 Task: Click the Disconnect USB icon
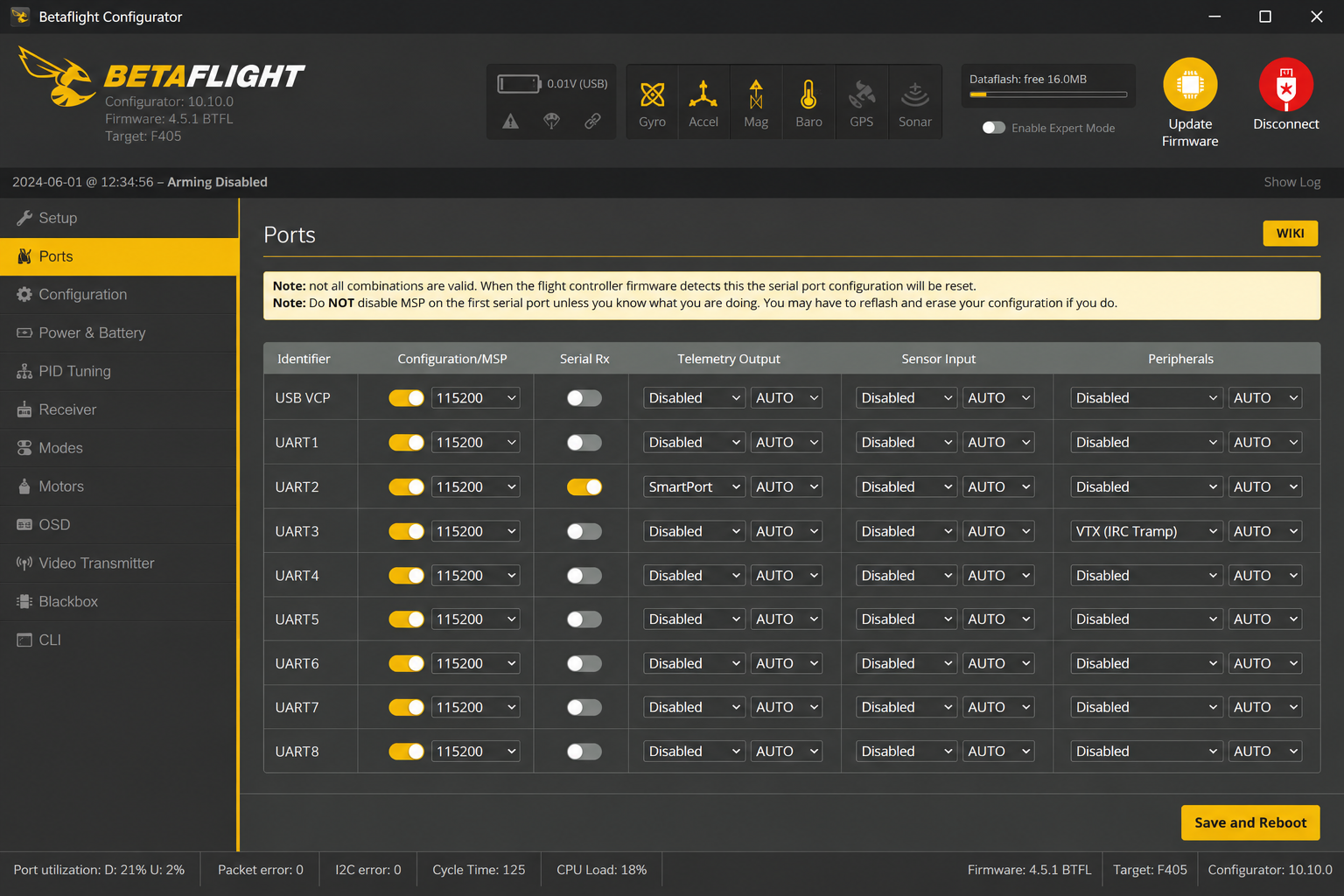point(1285,85)
